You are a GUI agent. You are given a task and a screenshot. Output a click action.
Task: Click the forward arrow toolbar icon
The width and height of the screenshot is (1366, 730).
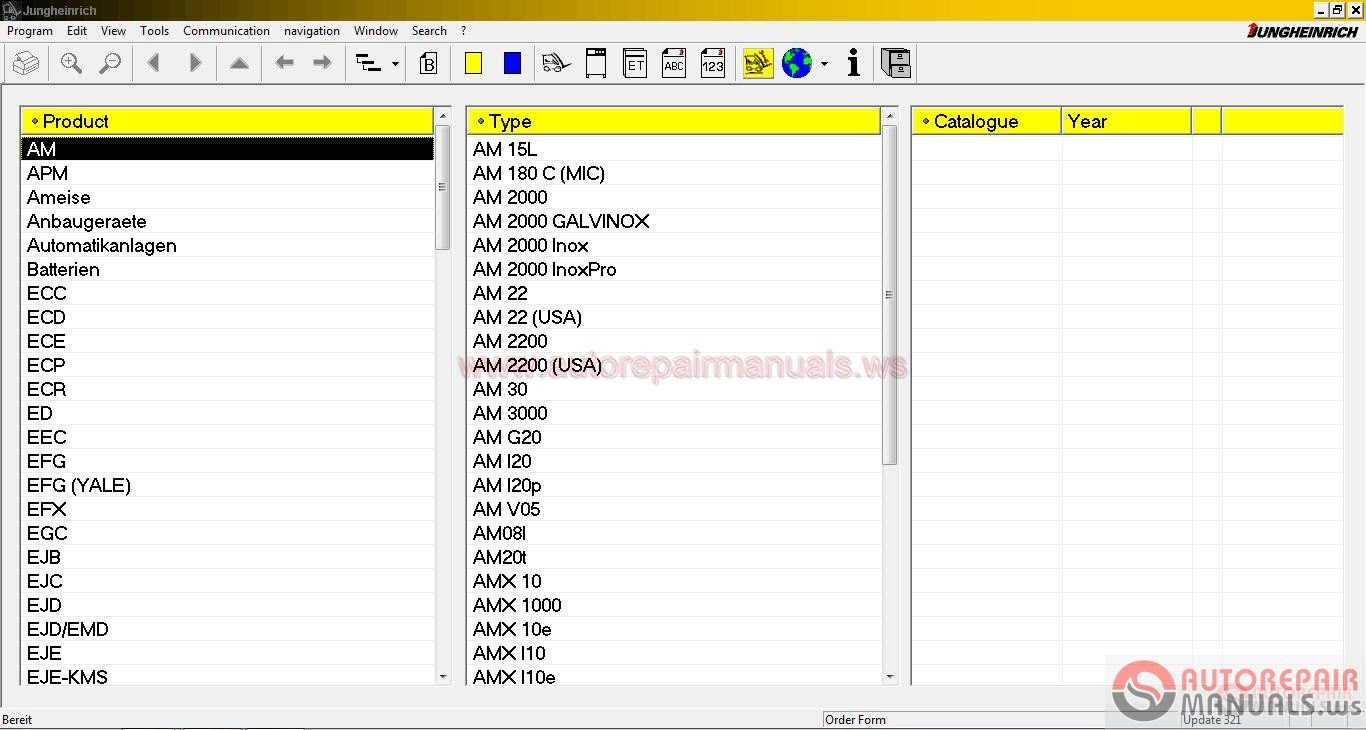[x=322, y=63]
